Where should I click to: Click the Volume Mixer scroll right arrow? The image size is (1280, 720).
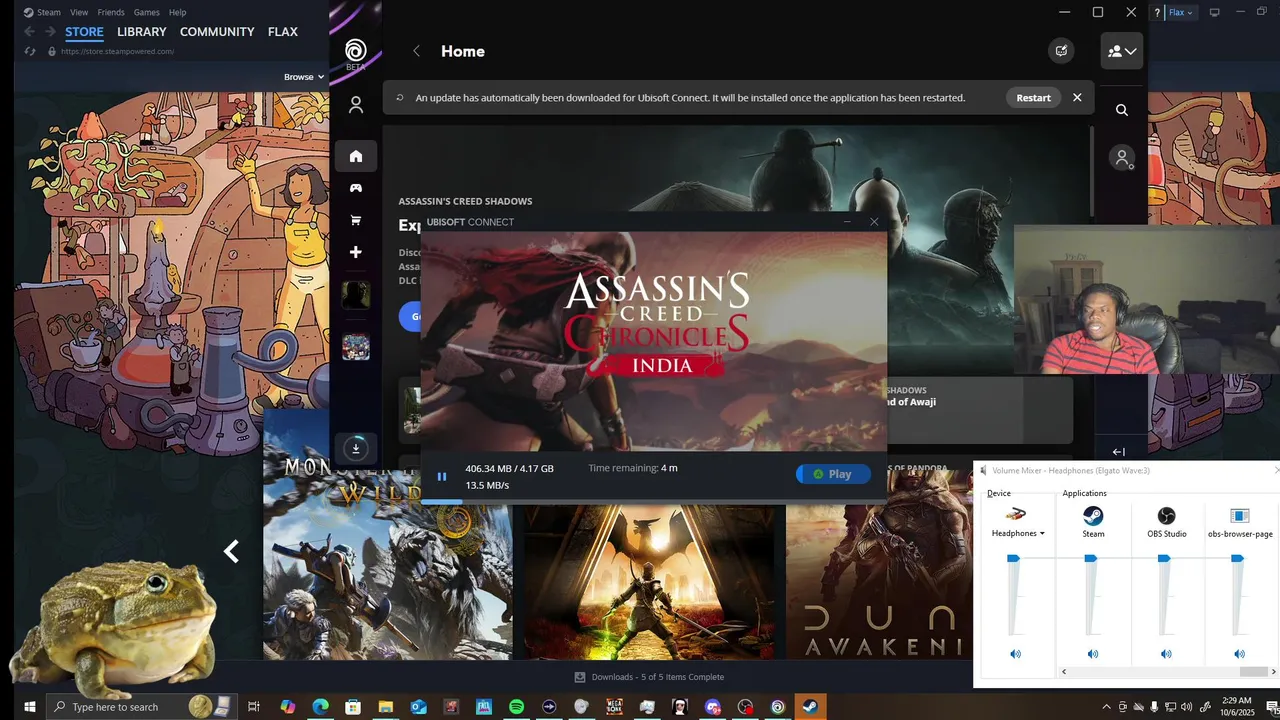pos(1275,671)
